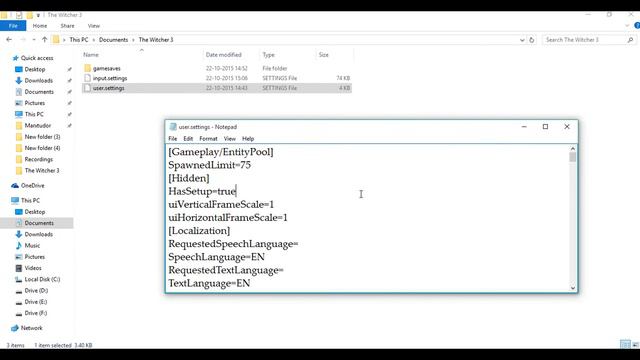Open Notepad's Help menu
Image resolution: width=640 pixels, height=360 pixels.
(248, 139)
